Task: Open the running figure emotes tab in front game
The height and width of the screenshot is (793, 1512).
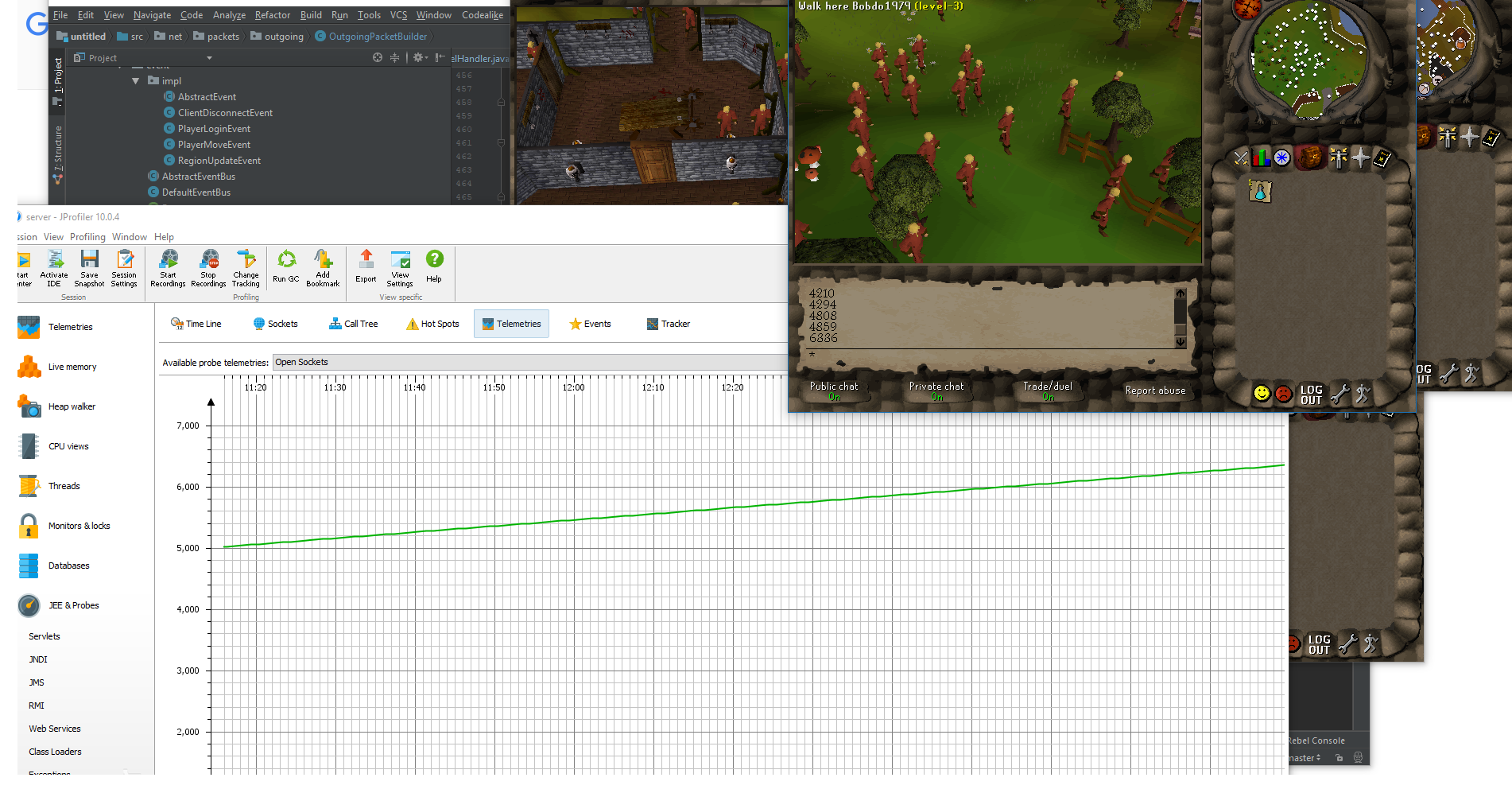Action: (x=1363, y=394)
